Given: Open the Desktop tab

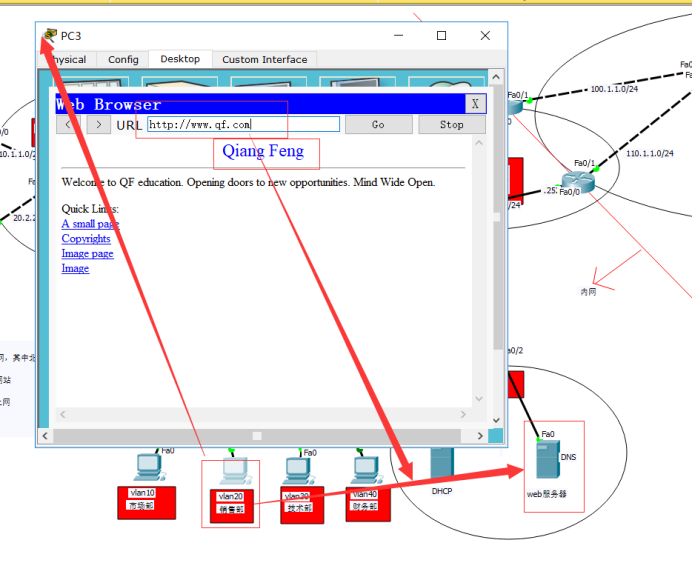Looking at the screenshot, I should (180, 59).
